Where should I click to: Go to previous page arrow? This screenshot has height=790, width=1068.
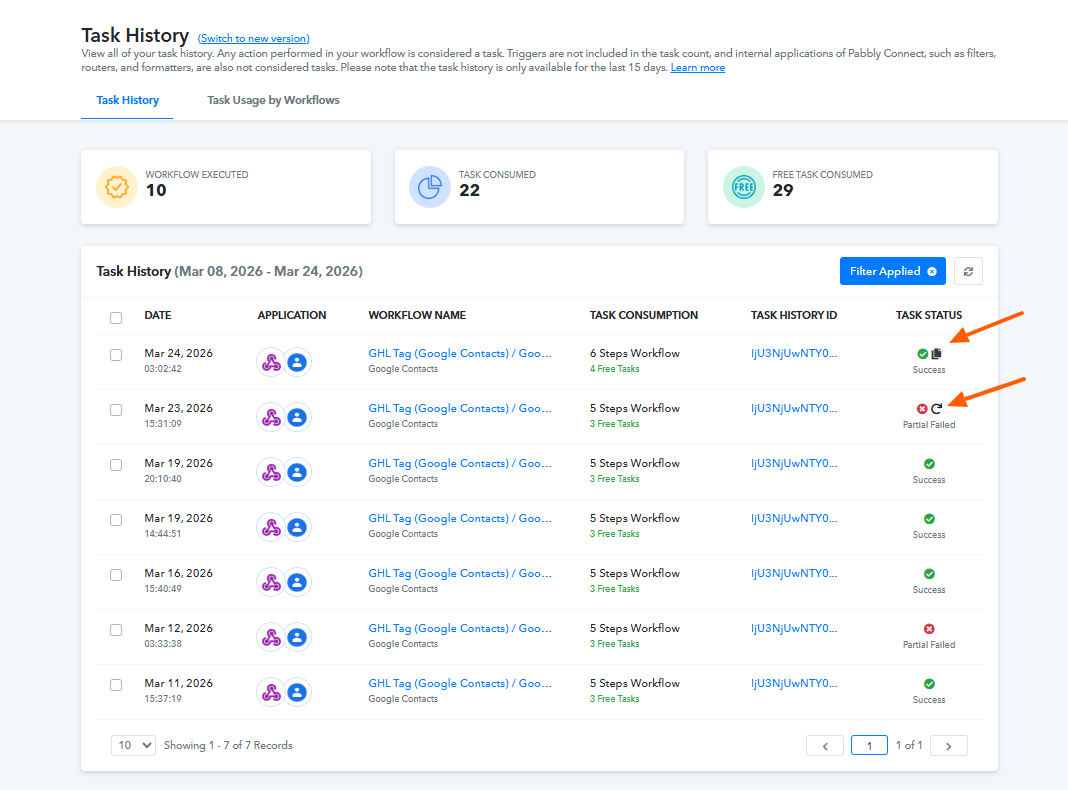pos(825,746)
